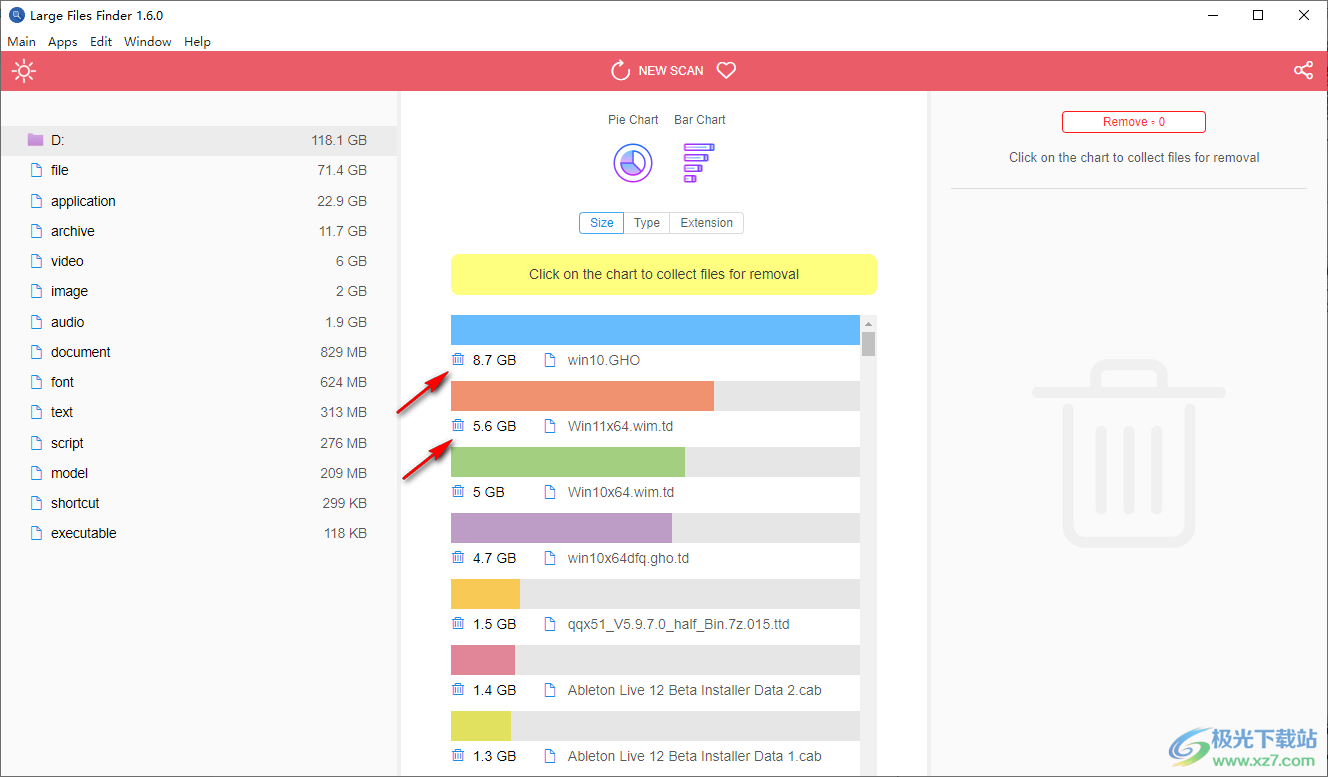Click the Remove - 0 button
The image size is (1328, 777).
tap(1134, 122)
